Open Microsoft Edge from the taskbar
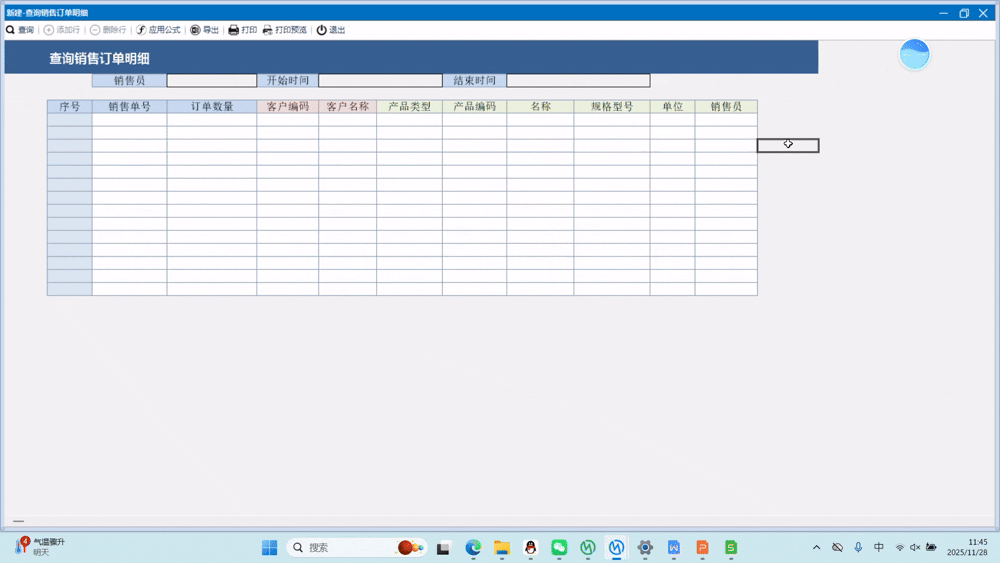This screenshot has height=563, width=1000. click(473, 547)
